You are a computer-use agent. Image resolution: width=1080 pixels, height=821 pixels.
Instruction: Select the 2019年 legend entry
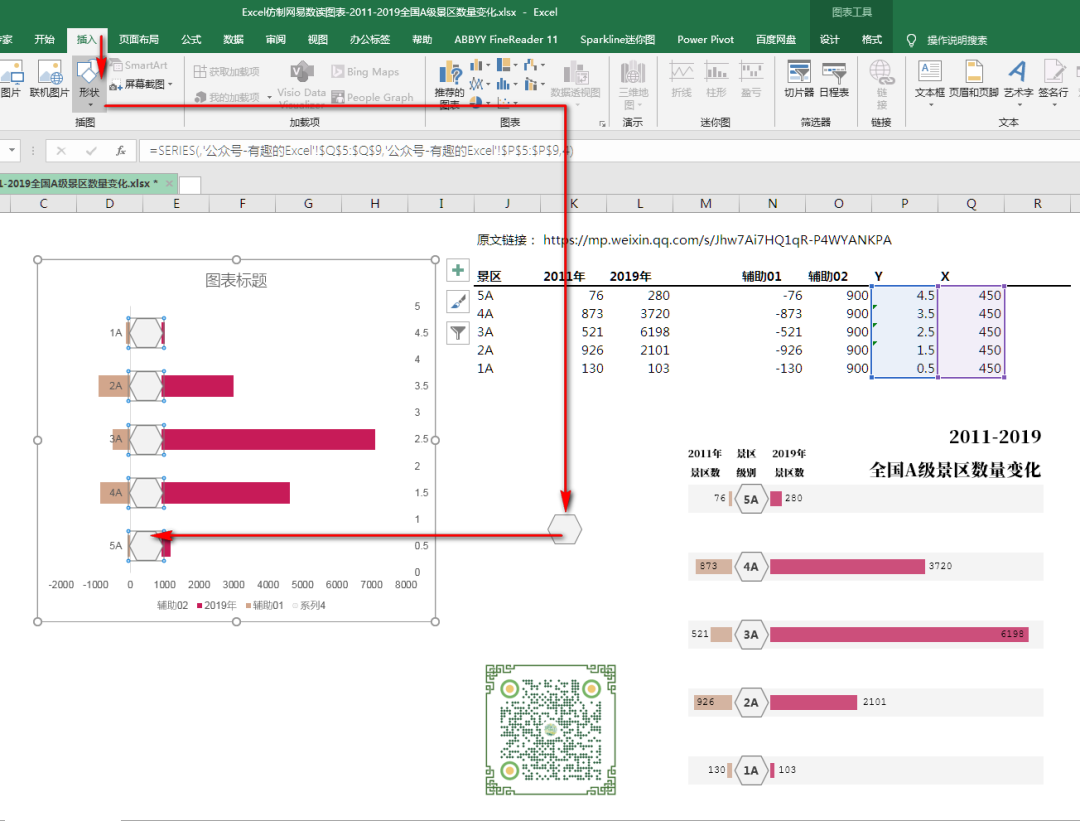(216, 605)
